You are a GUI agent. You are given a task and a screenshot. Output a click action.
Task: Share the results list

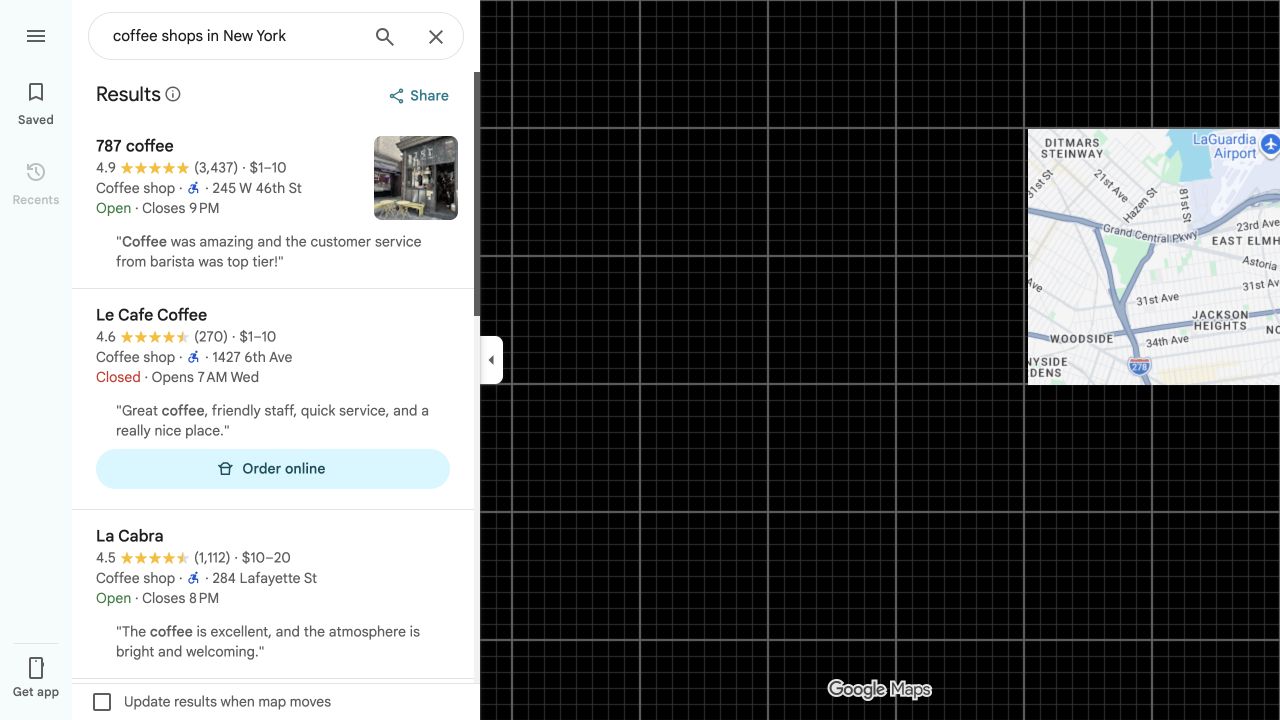[419, 96]
